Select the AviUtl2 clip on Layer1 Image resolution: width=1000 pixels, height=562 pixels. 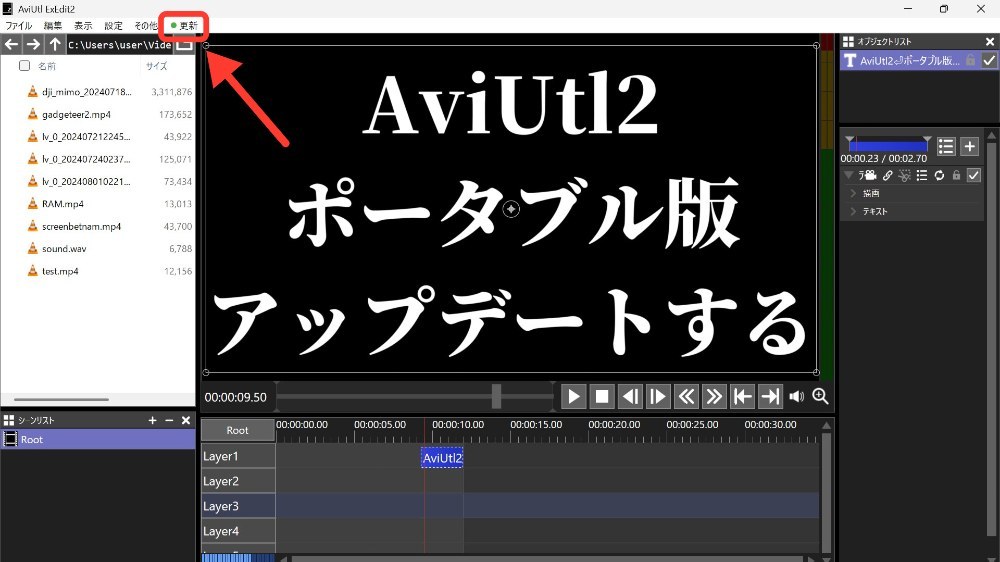[x=442, y=457]
